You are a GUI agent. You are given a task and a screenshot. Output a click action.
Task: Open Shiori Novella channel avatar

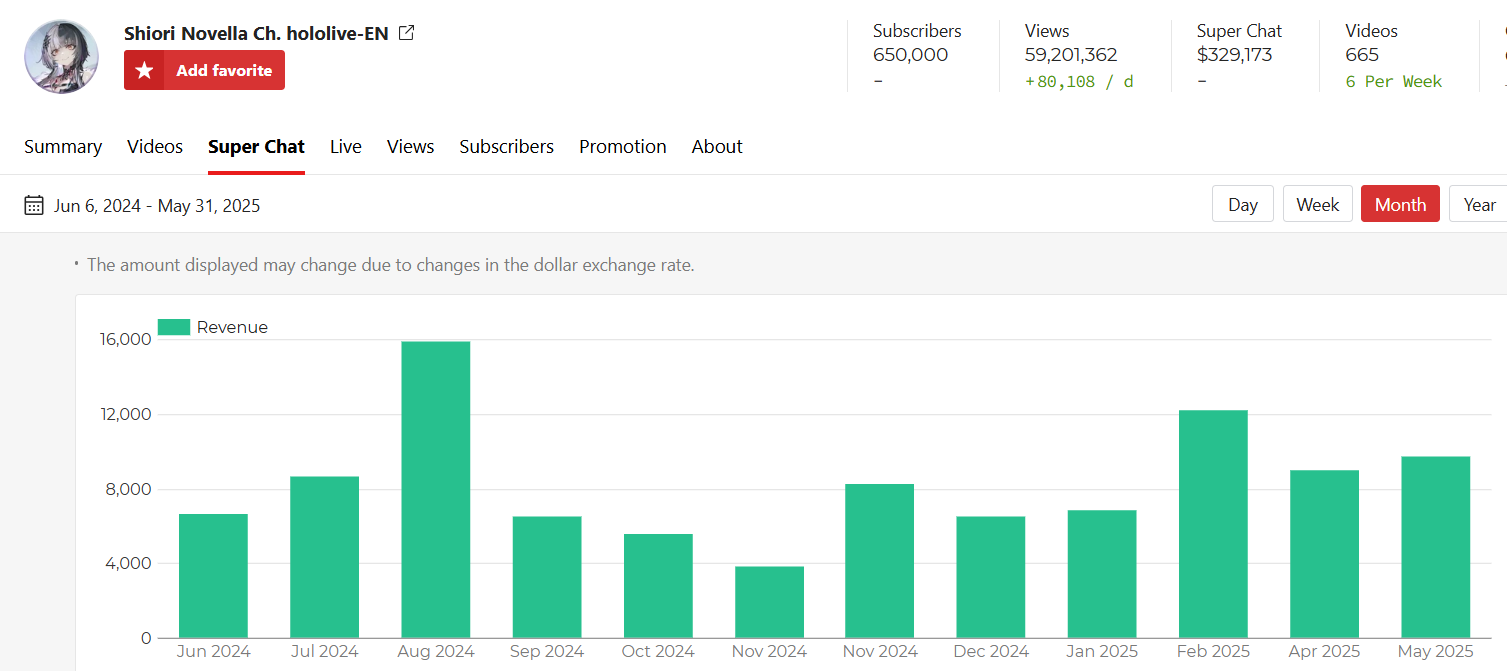pos(62,57)
